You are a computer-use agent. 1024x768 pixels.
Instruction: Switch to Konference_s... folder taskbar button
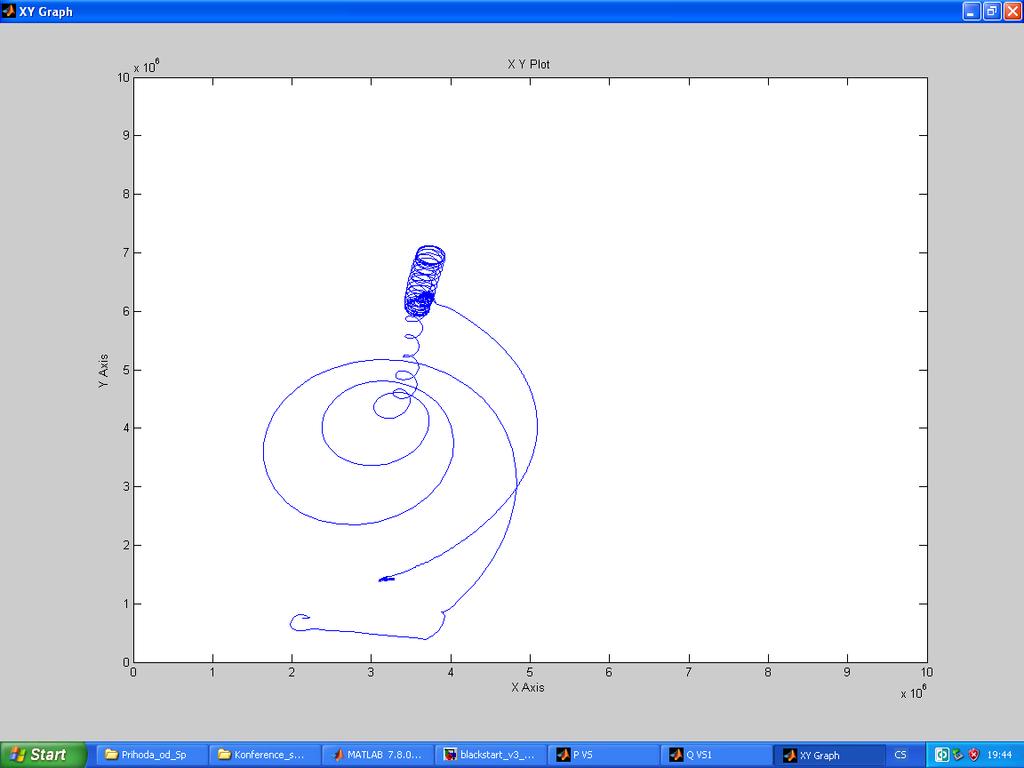tap(265, 755)
